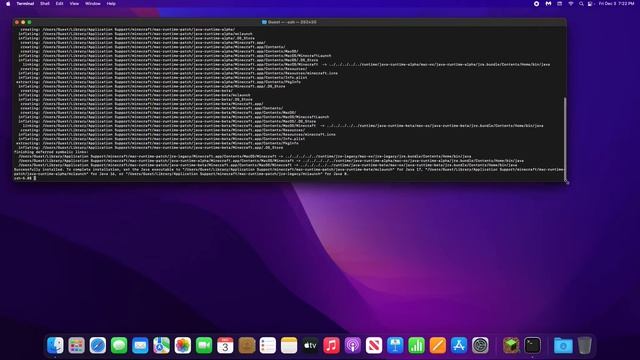Open Finder from the Dock
Viewport: 640px width, 360px height.
[x=55, y=346]
